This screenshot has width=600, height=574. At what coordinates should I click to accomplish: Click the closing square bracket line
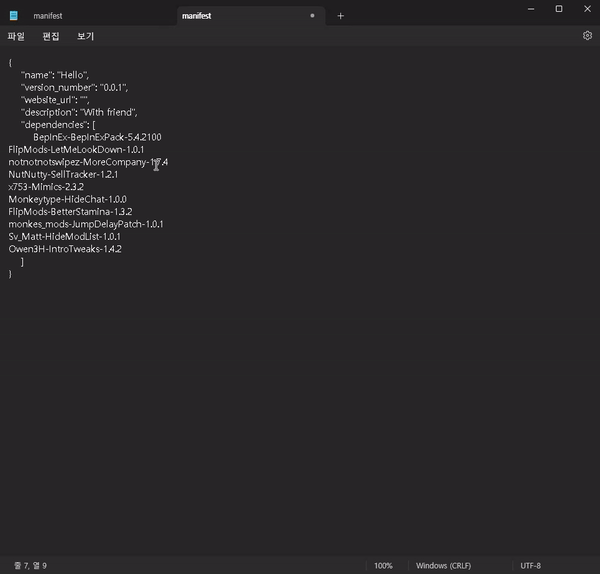coord(22,262)
